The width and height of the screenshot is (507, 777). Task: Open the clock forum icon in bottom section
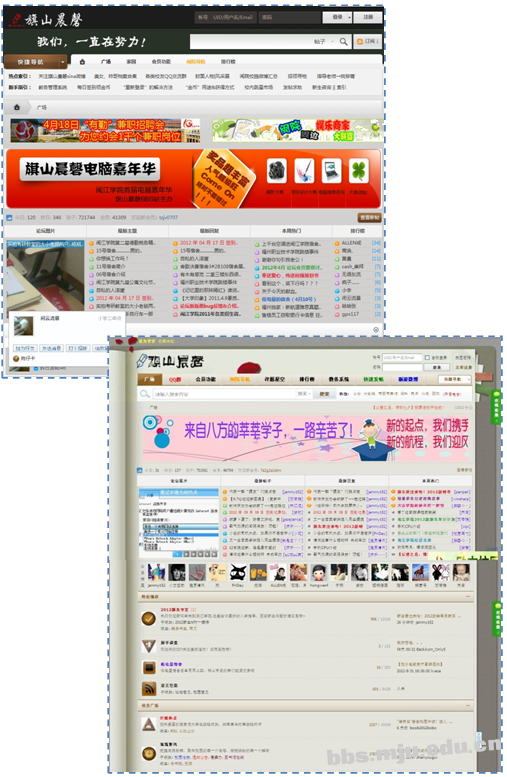(x=149, y=753)
